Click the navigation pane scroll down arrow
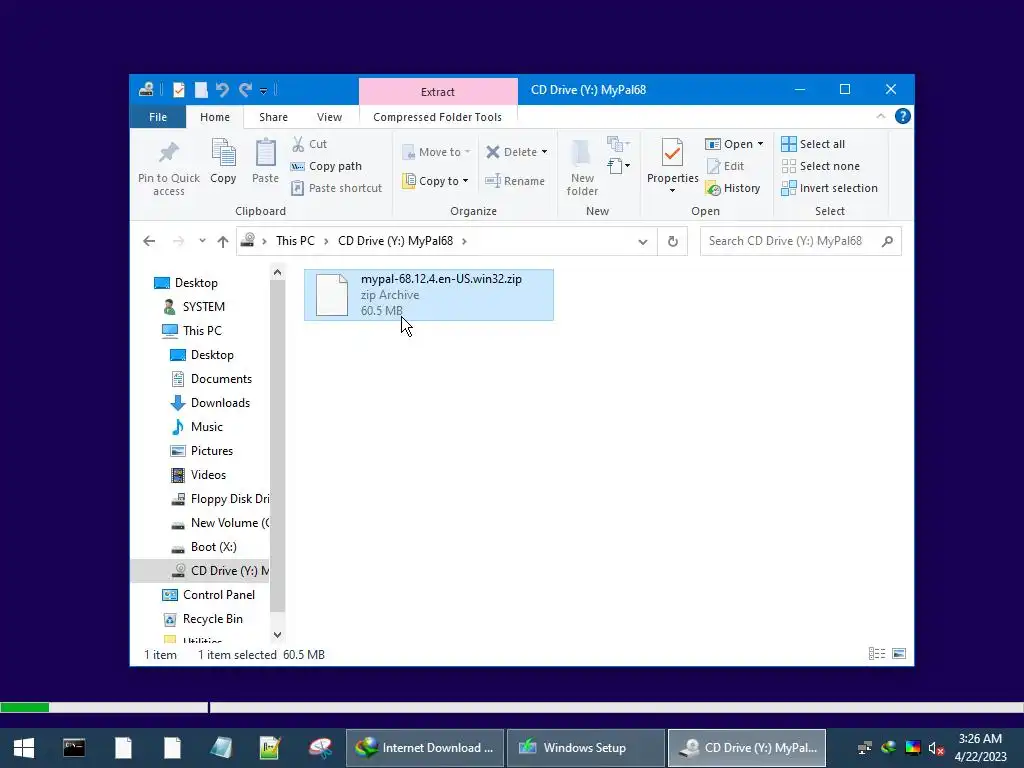This screenshot has width=1024, height=768. tap(278, 635)
